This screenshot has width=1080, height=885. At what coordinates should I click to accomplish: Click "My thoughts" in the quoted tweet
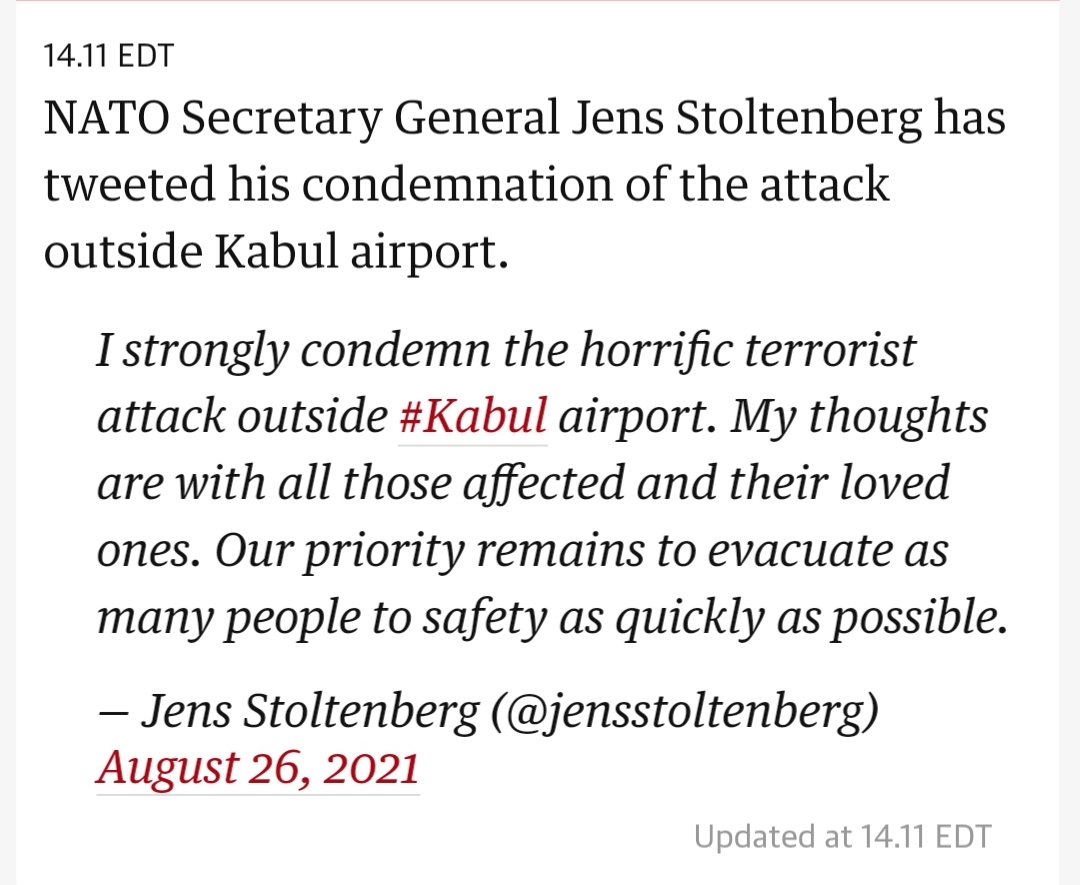[x=859, y=417]
